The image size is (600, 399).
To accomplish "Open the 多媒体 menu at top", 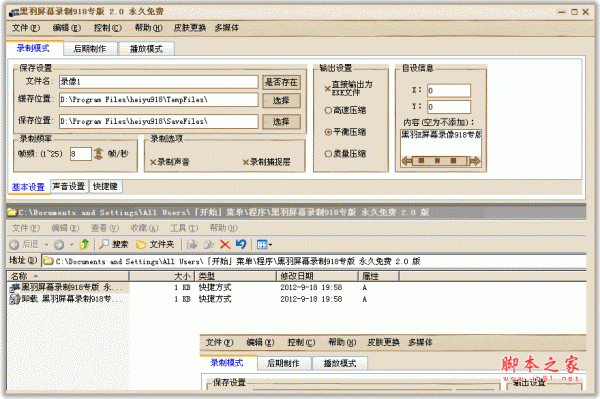I will 227,28.
